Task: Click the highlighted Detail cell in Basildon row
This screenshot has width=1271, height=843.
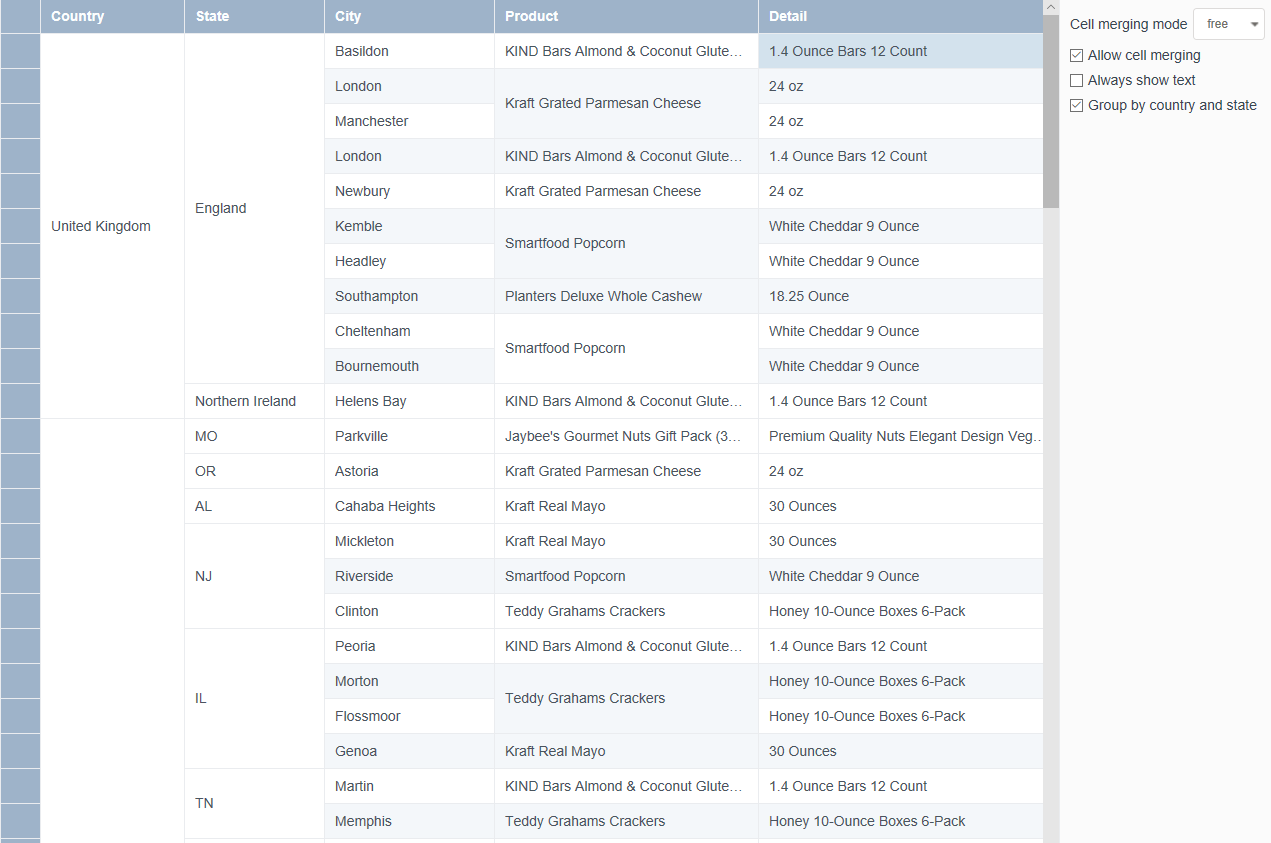Action: pos(900,51)
